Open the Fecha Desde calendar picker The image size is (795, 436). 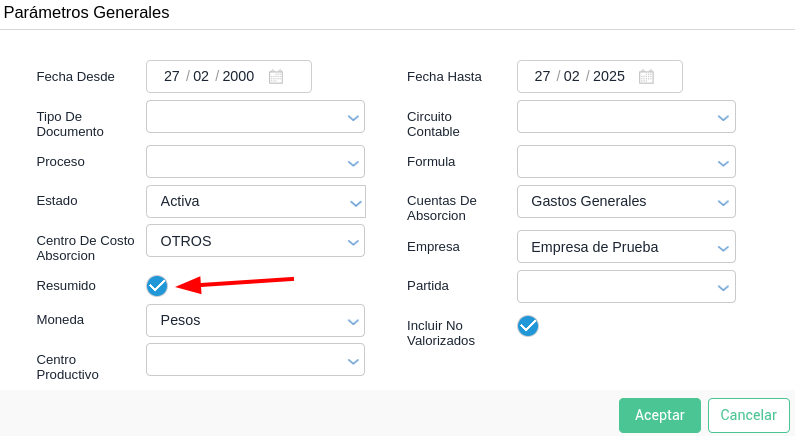(x=276, y=77)
